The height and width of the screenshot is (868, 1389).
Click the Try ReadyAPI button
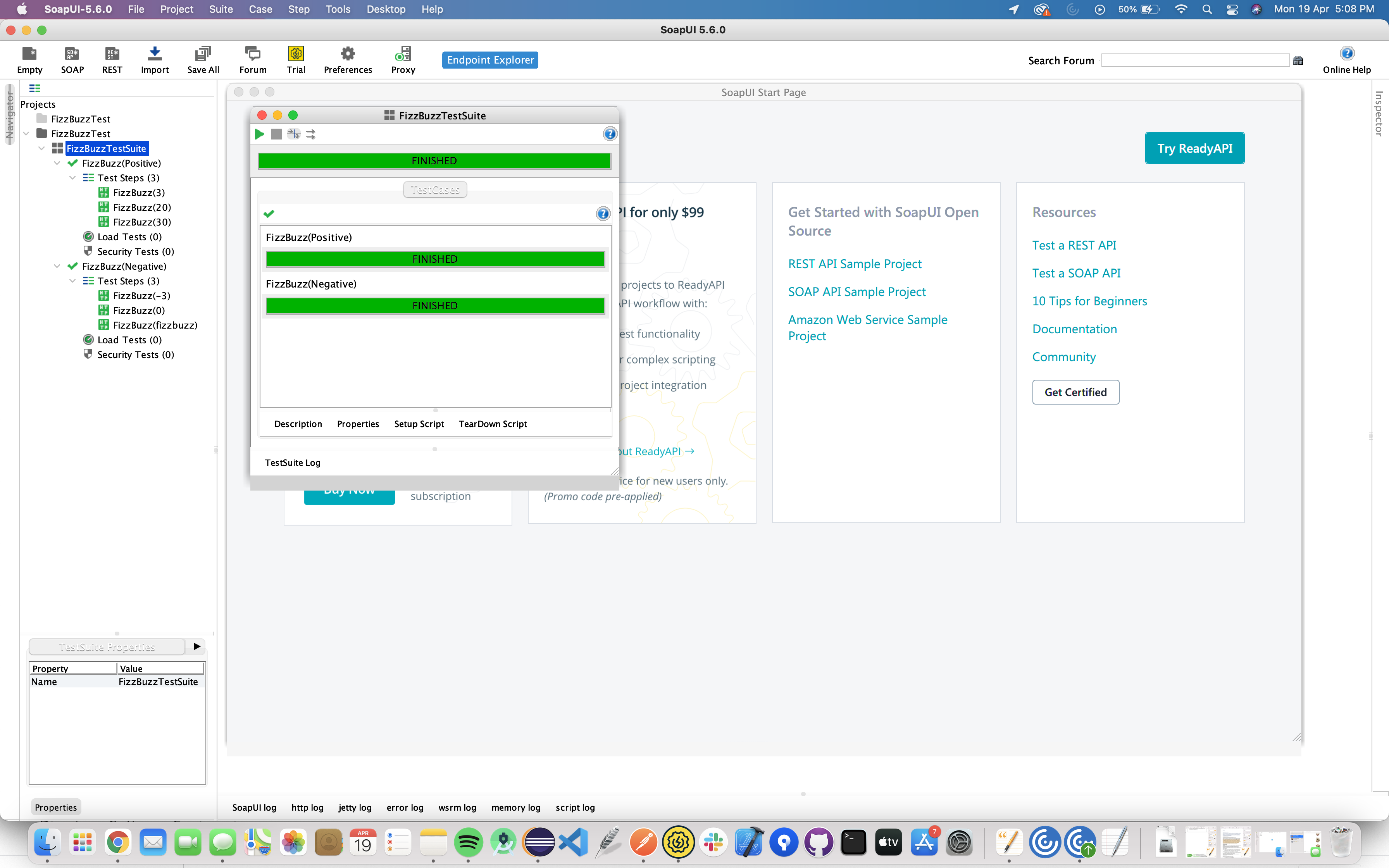[x=1194, y=148]
